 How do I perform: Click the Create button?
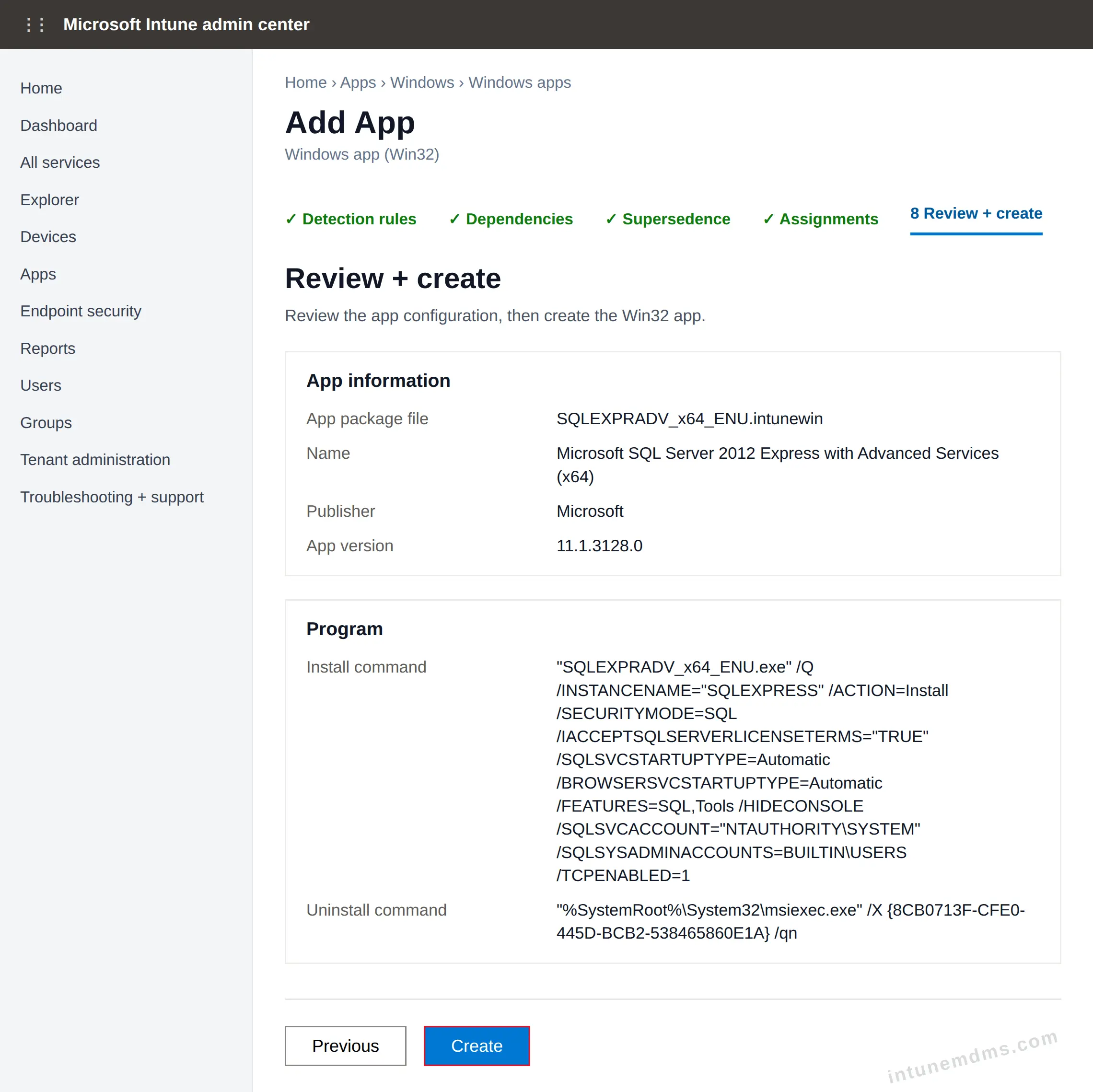pyautogui.click(x=477, y=1046)
